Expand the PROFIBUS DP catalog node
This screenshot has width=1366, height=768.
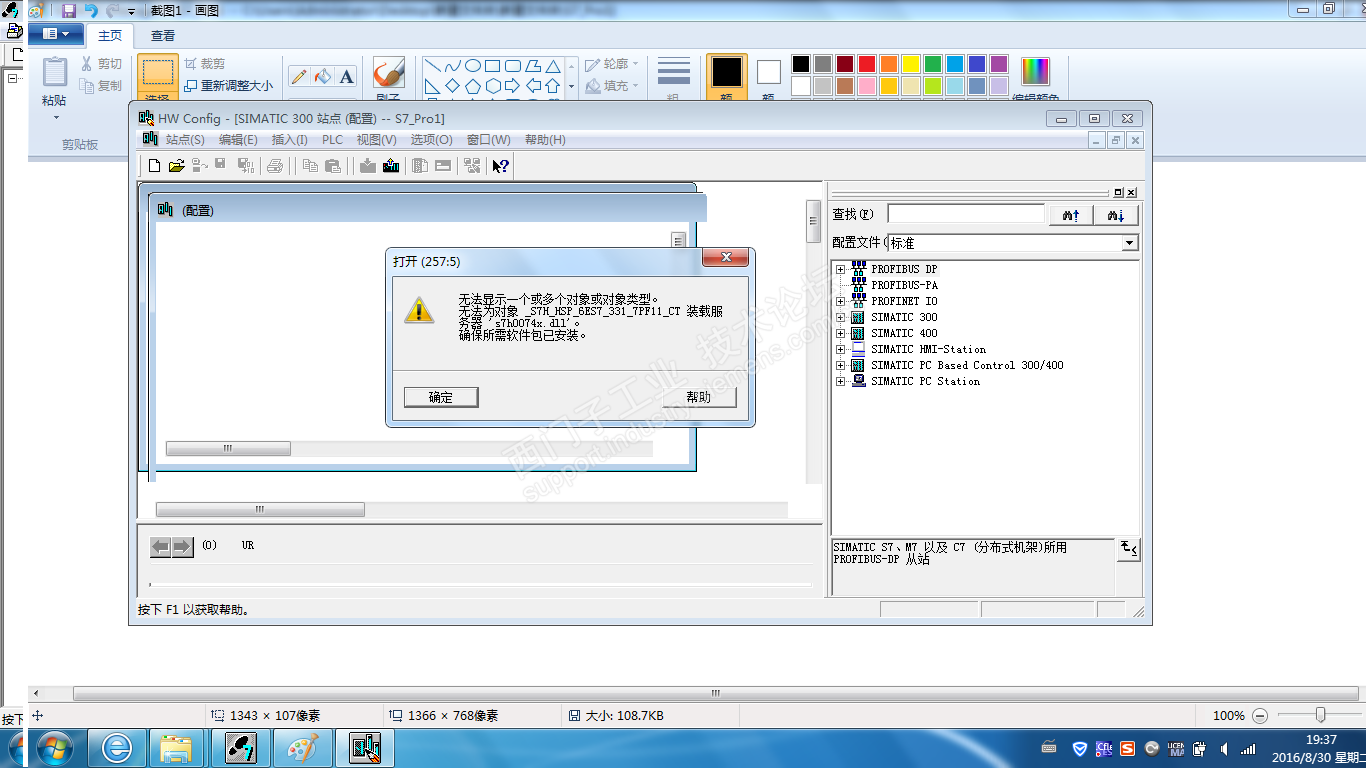pyautogui.click(x=840, y=269)
